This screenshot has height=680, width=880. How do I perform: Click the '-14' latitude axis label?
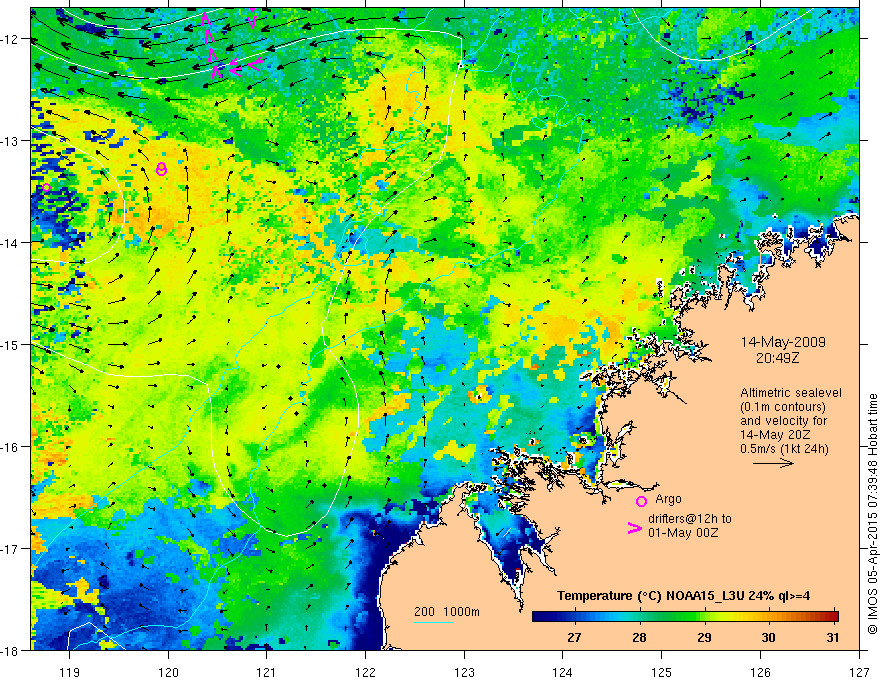pyautogui.click(x=10, y=243)
